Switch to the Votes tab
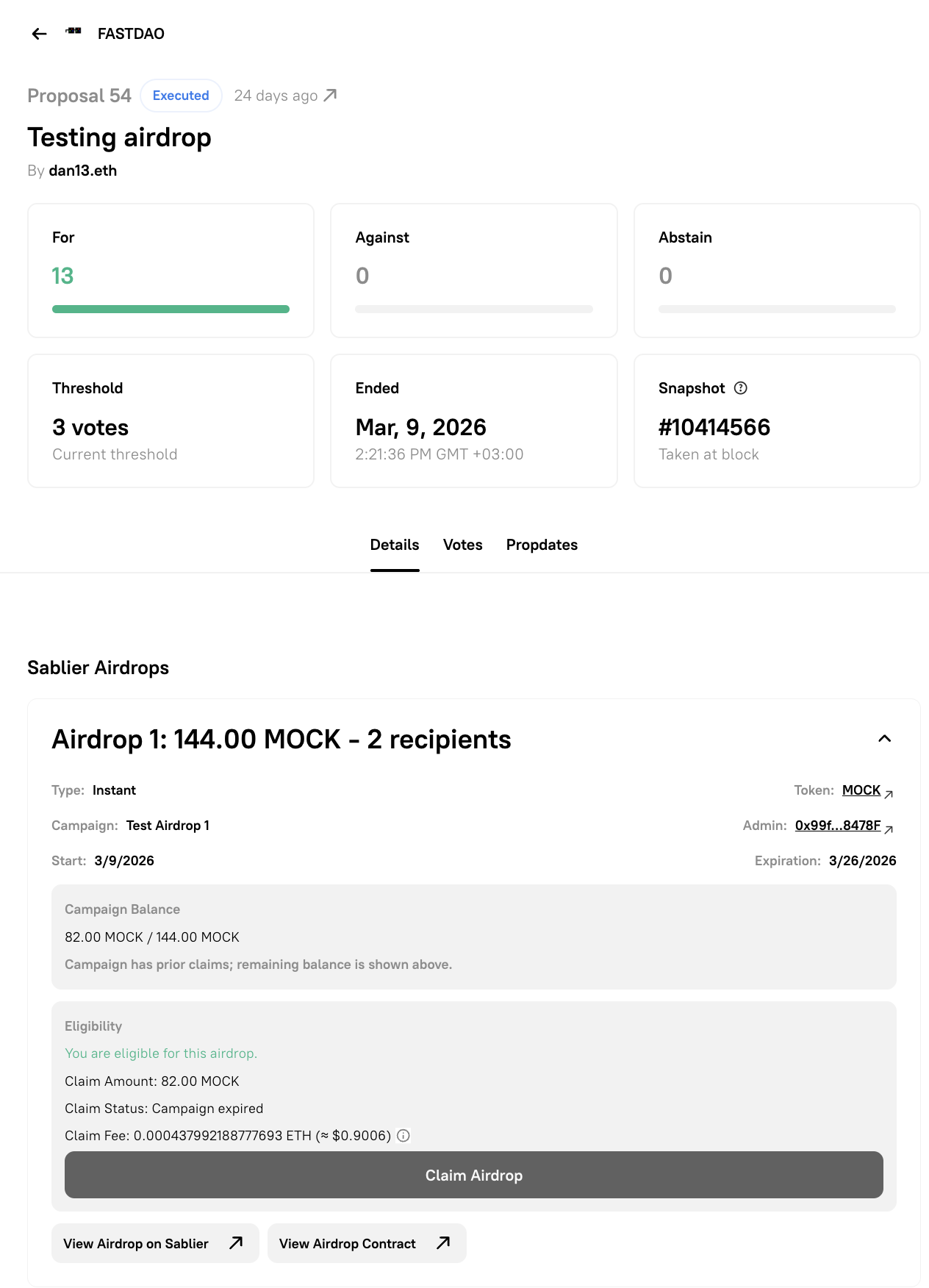The image size is (929, 1288). (462, 545)
